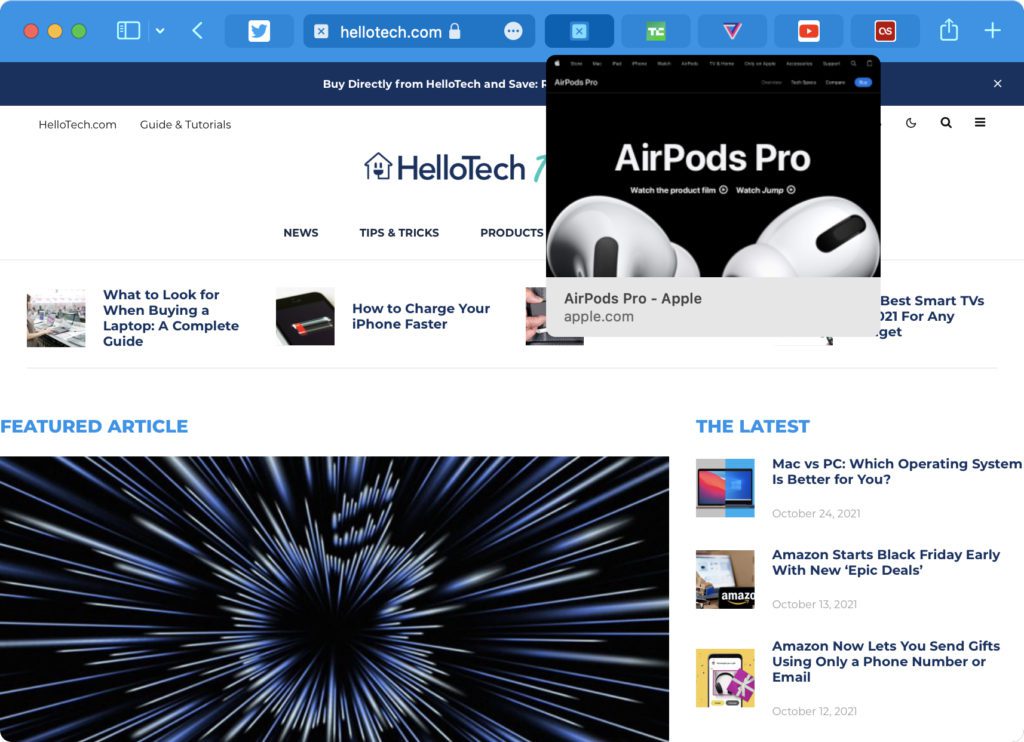The height and width of the screenshot is (742, 1024).
Task: Click the Mac vs PC thumbnail
Action: pyautogui.click(x=725, y=488)
